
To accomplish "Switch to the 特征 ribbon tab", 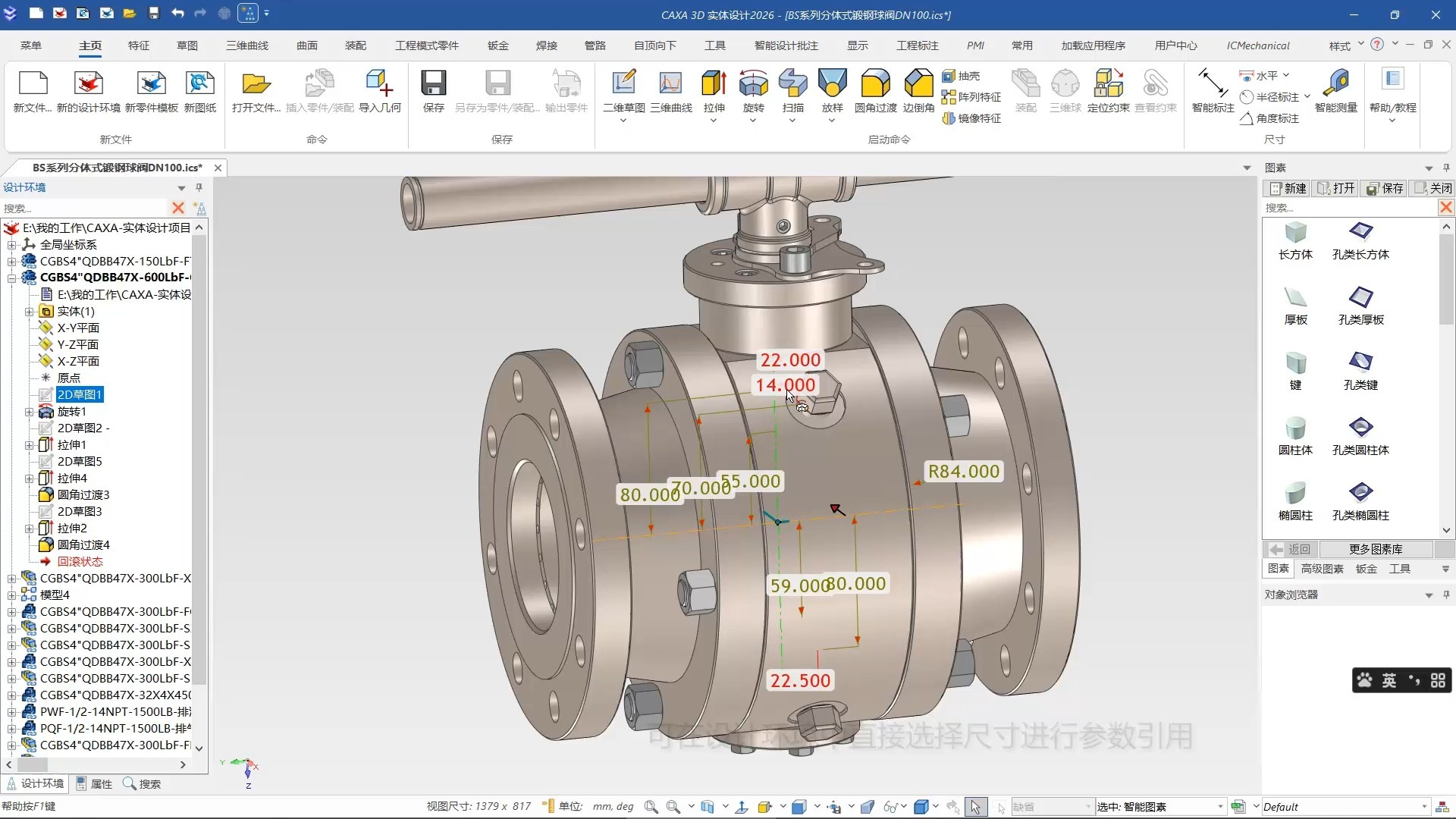I will tap(139, 45).
